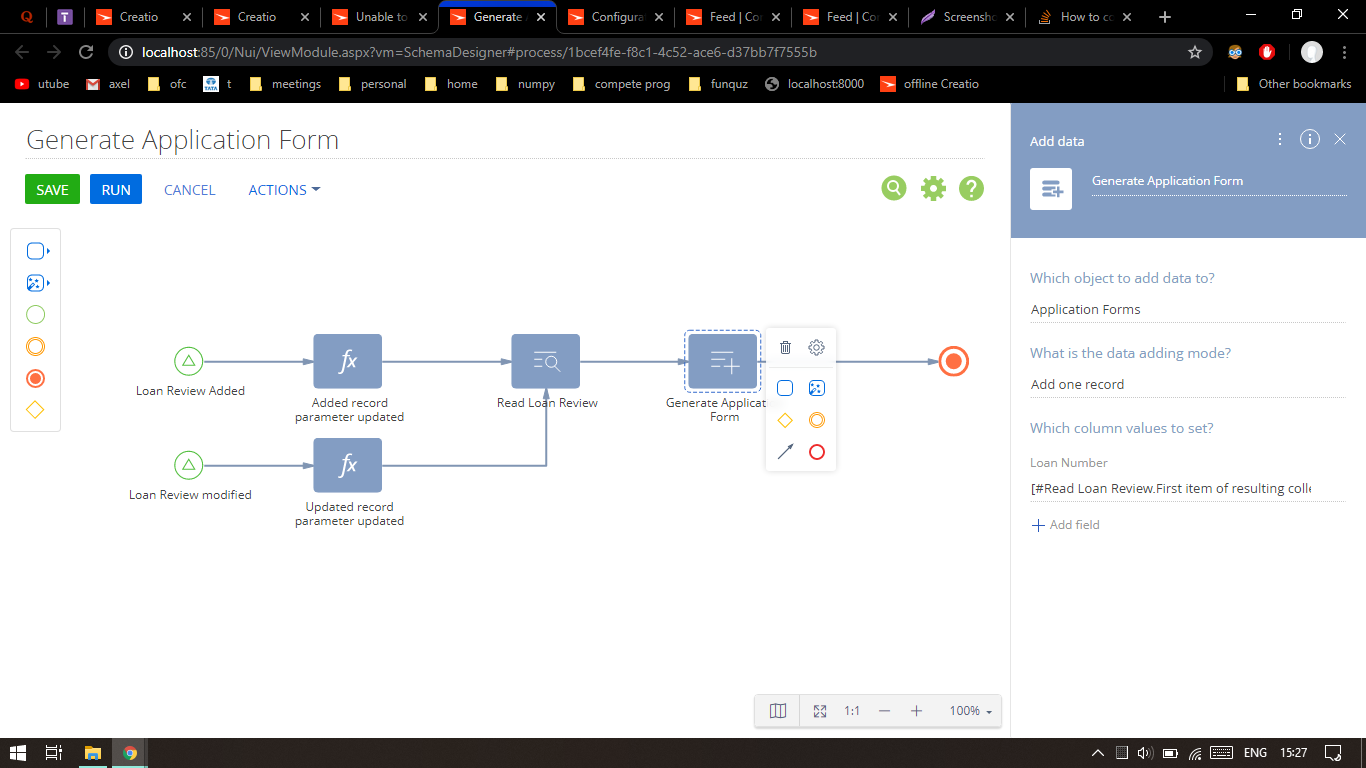Zoom out with the minus button
Screen dimensions: 1366x768
click(x=884, y=711)
